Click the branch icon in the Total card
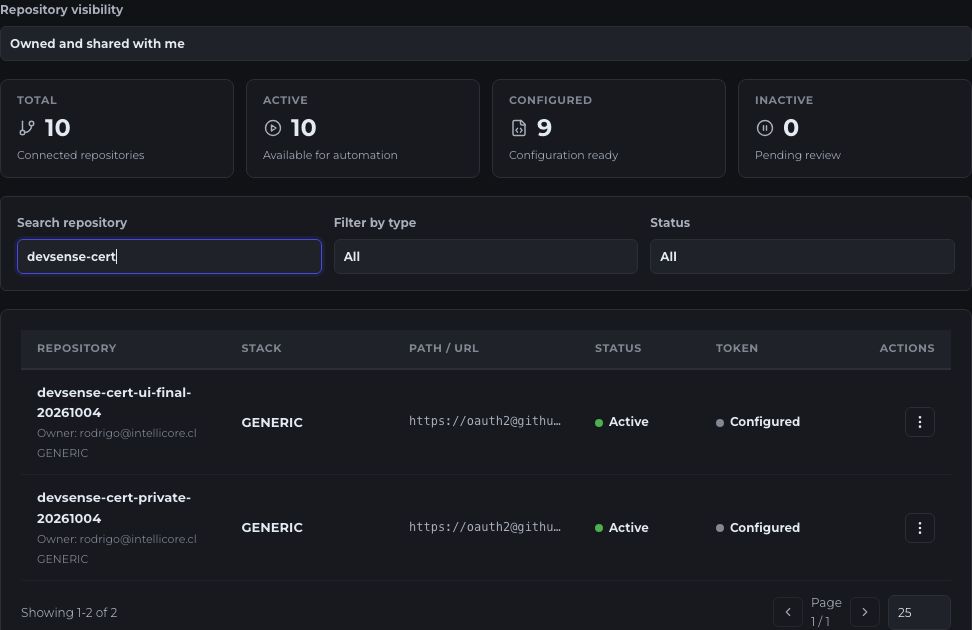Image resolution: width=972 pixels, height=630 pixels. (x=27, y=128)
